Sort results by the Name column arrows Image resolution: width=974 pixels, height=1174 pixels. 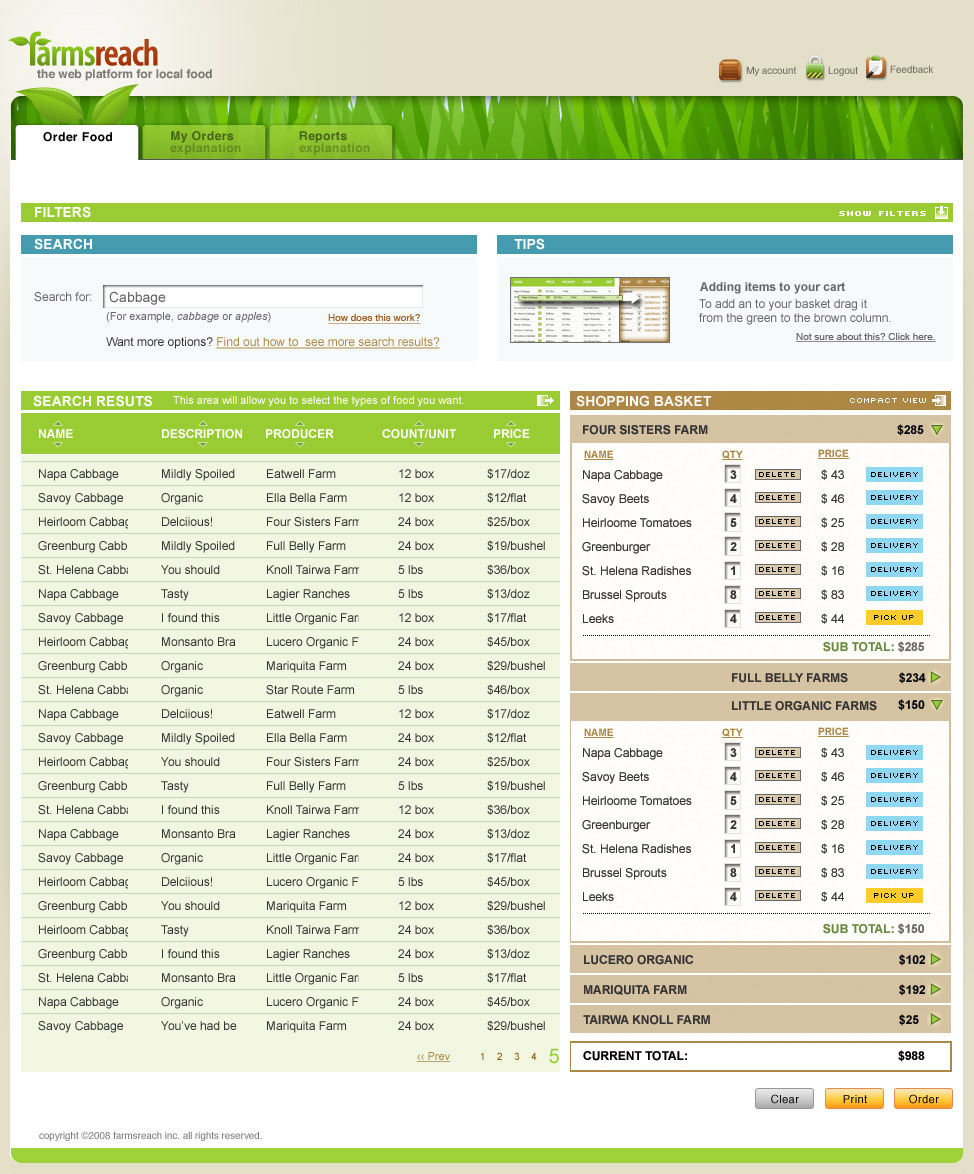(x=56, y=434)
